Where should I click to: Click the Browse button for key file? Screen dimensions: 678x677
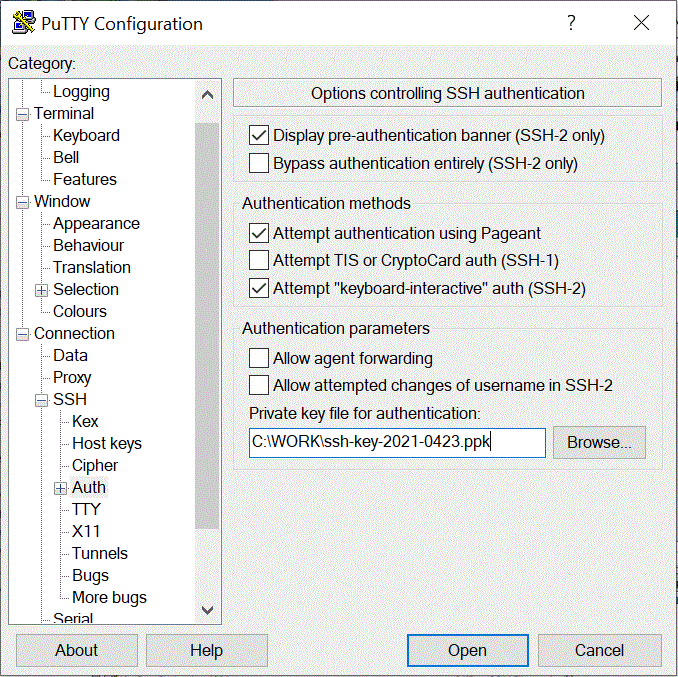pyautogui.click(x=599, y=442)
